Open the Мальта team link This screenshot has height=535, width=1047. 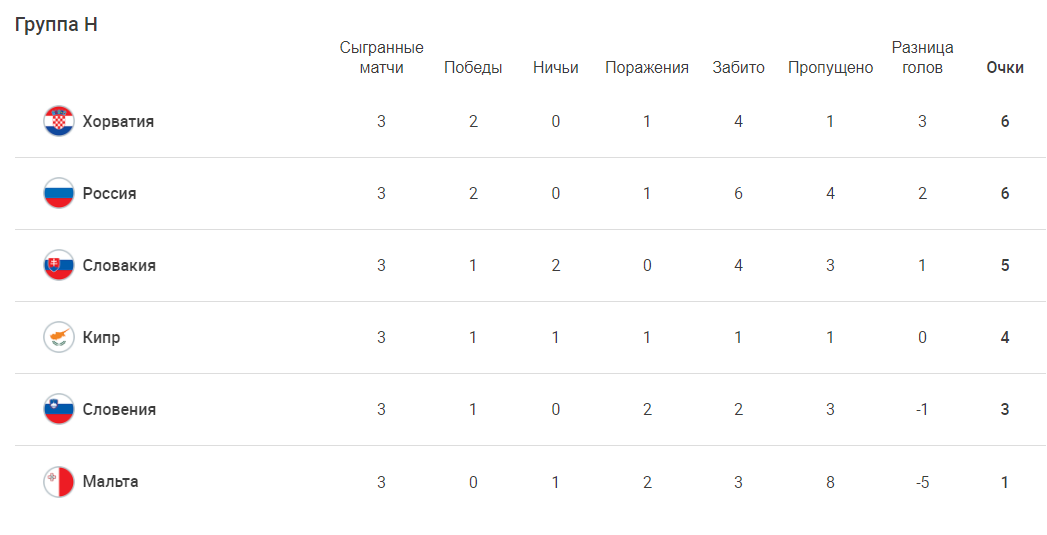pyautogui.click(x=110, y=481)
